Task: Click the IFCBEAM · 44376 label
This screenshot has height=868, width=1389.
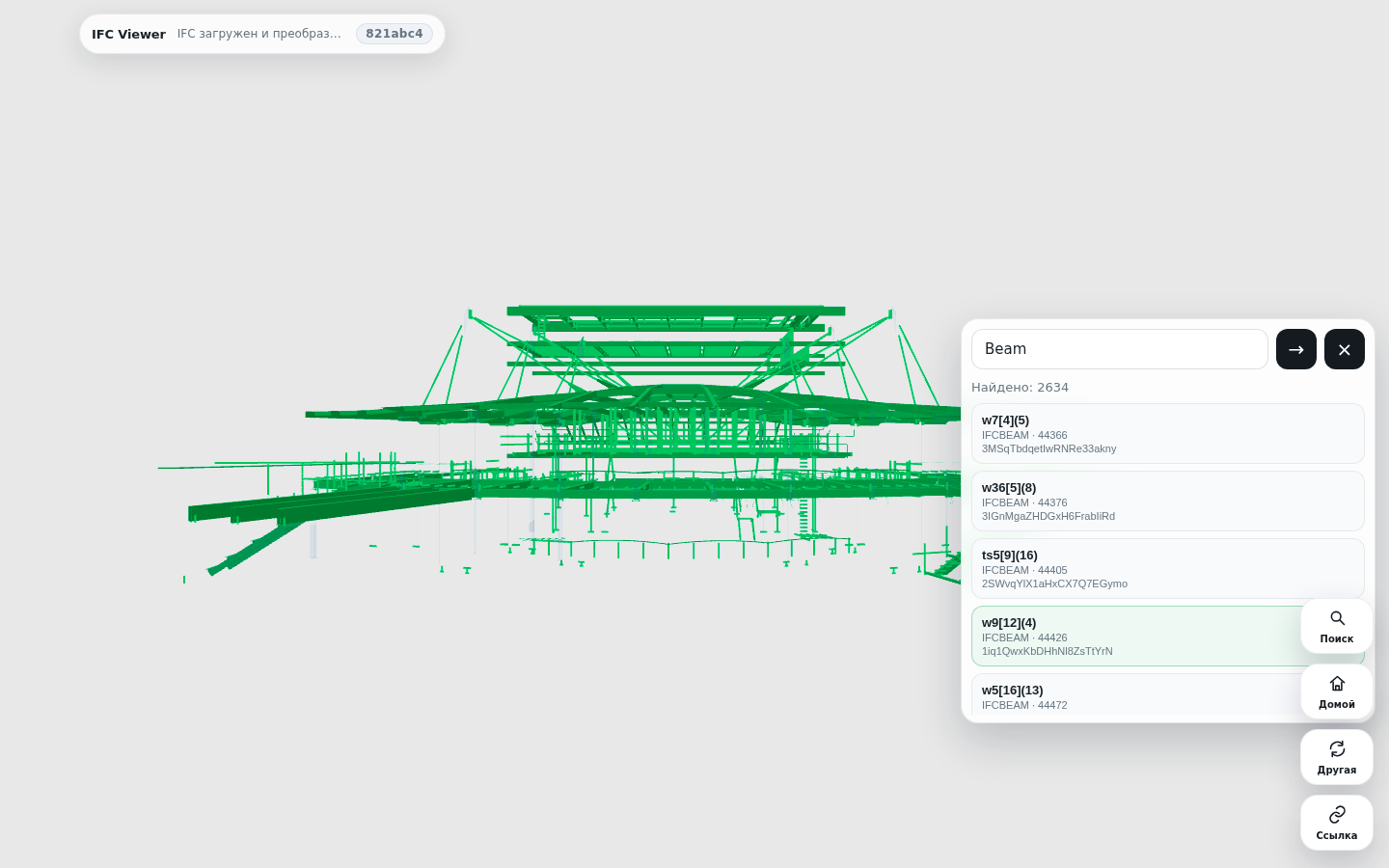Action: pos(1024,502)
